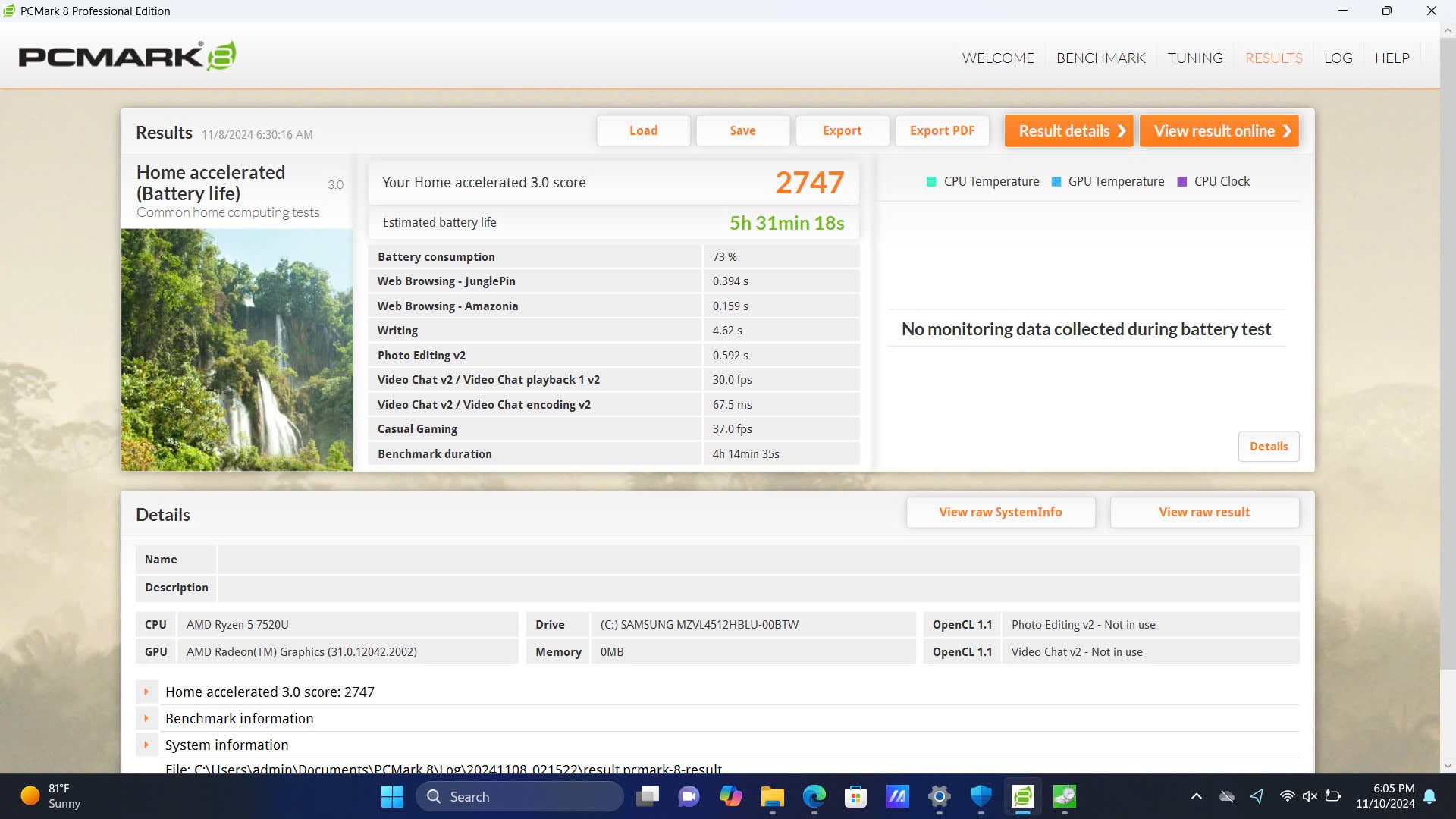Show hidden system tray icons
Screen dimensions: 1456x819
[x=1196, y=796]
